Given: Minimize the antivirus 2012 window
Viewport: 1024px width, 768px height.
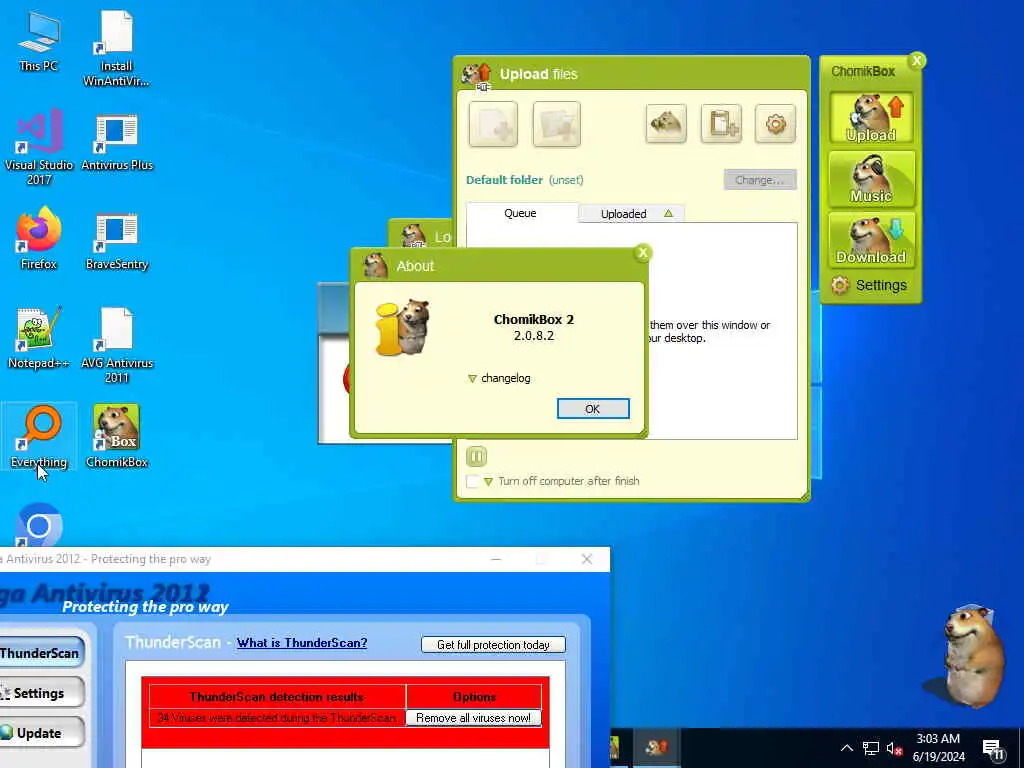Looking at the screenshot, I should pyautogui.click(x=496, y=559).
